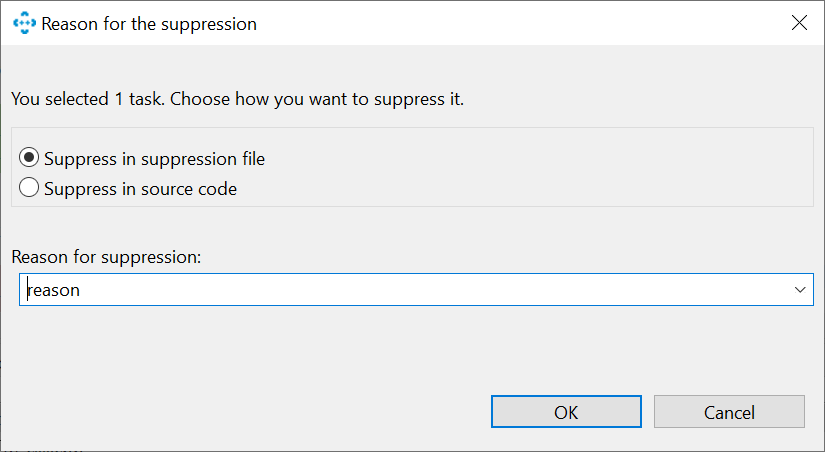
Task: Click the dialog title 'Reason for the suppression'
Action: pyautogui.click(x=149, y=24)
